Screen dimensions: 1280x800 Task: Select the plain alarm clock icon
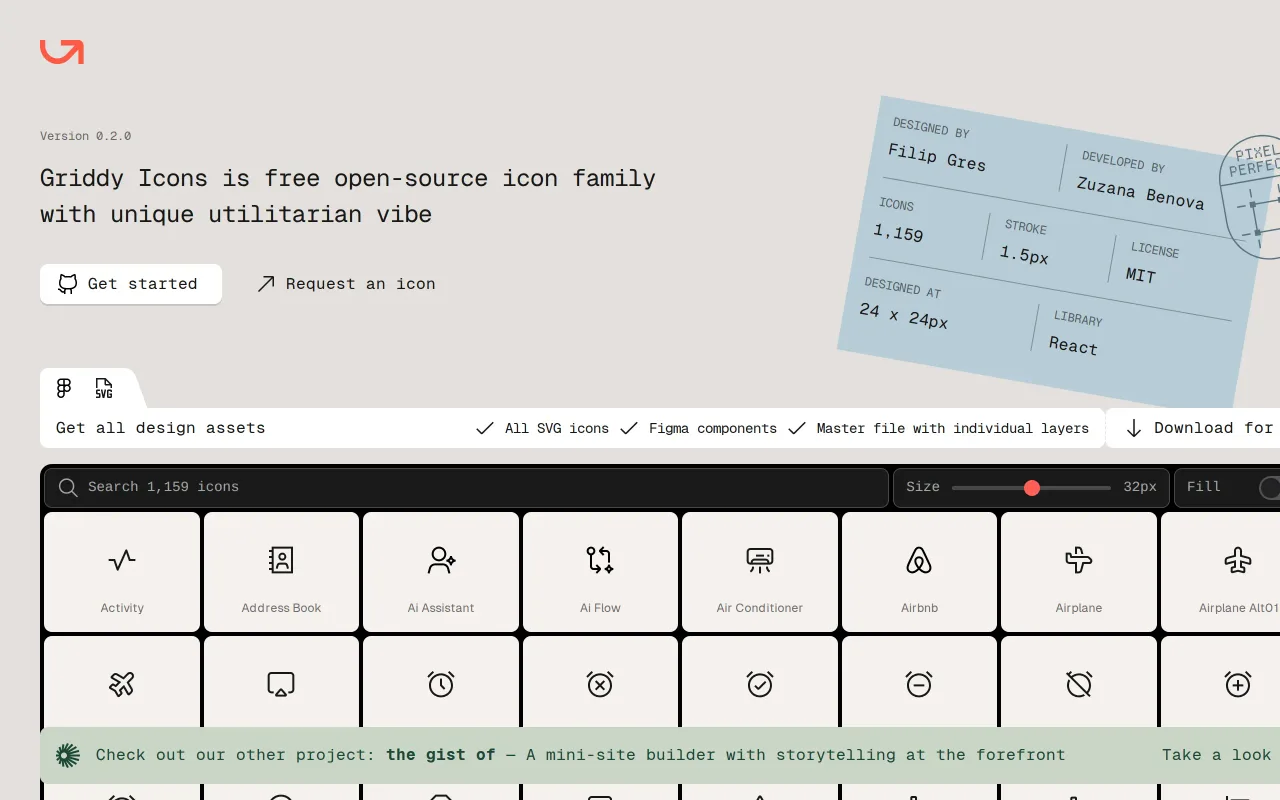441,684
